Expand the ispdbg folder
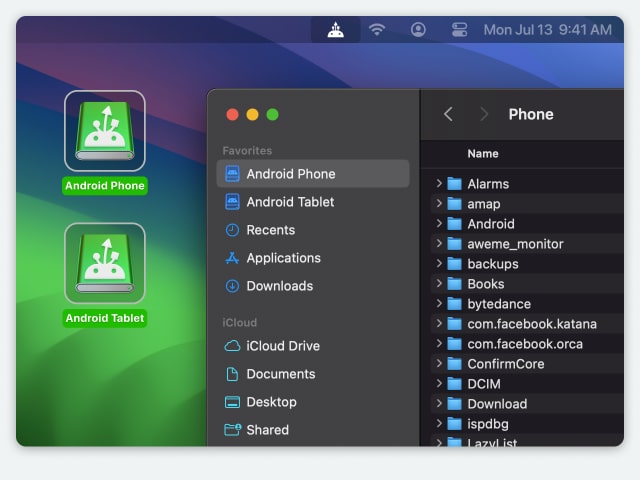This screenshot has width=640, height=480. click(x=439, y=423)
